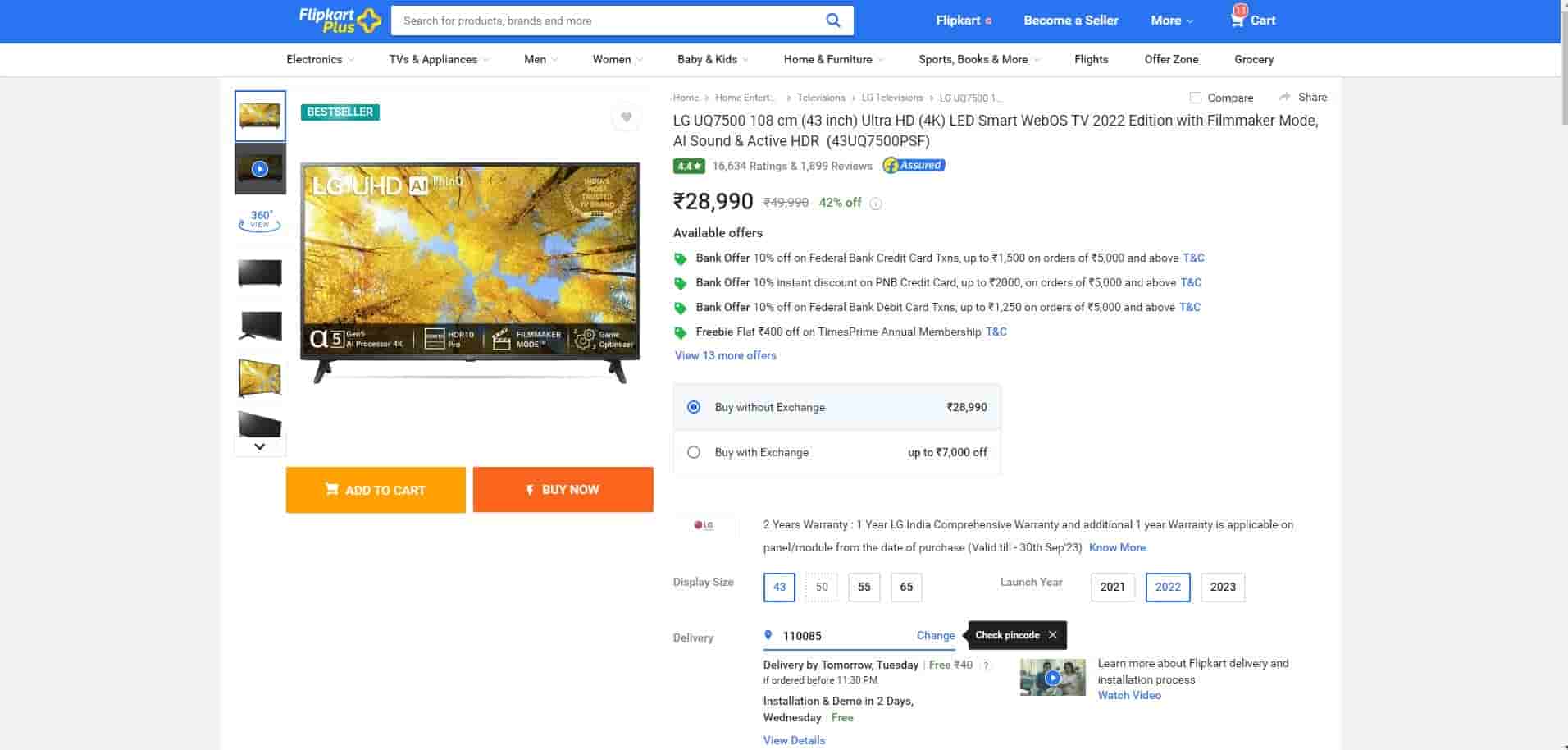Play the product video thumbnail
Image resolution: width=1568 pixels, height=750 pixels.
pyautogui.click(x=260, y=169)
